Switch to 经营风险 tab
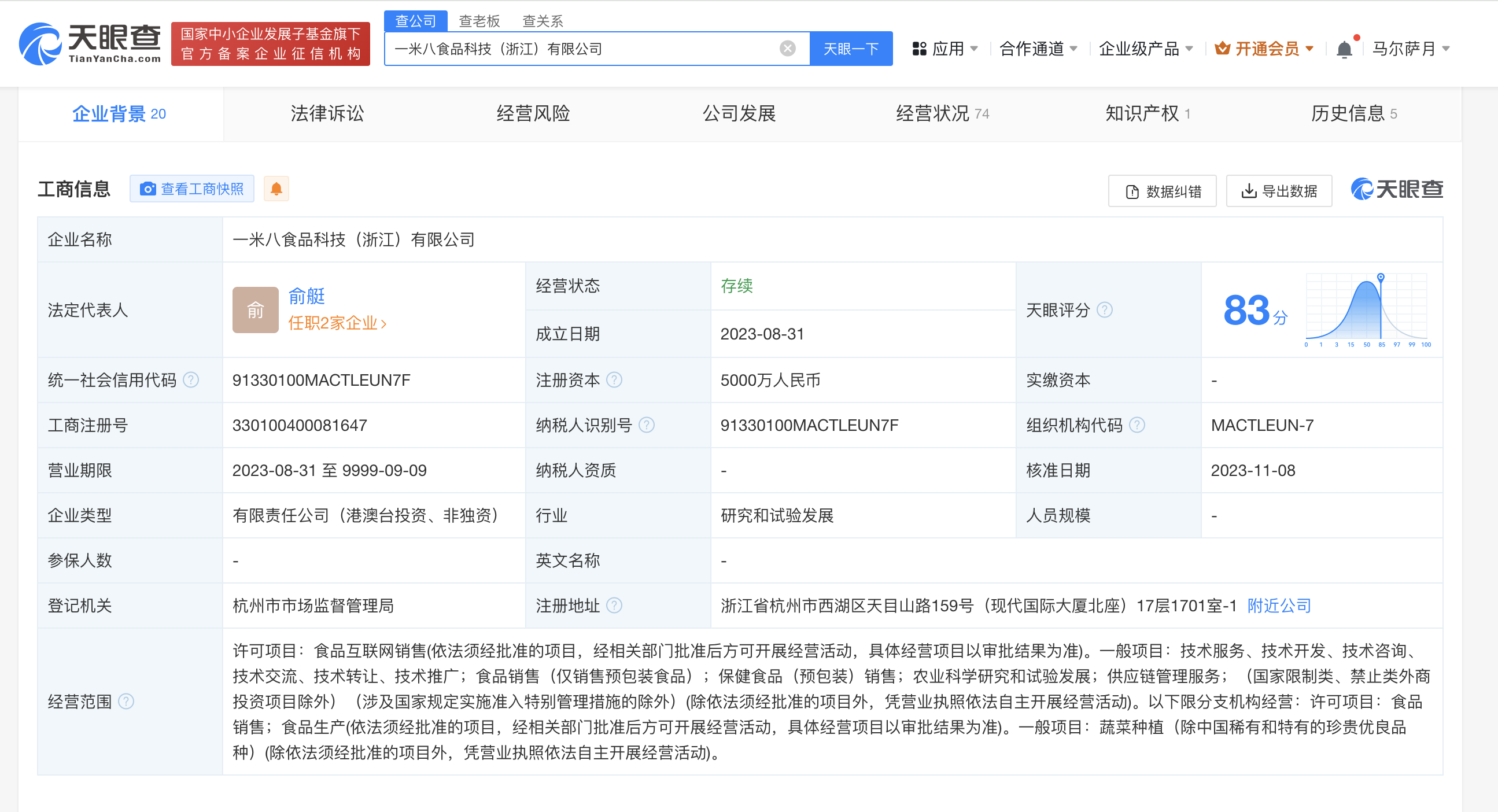Image resolution: width=1498 pixels, height=812 pixels. point(533,114)
